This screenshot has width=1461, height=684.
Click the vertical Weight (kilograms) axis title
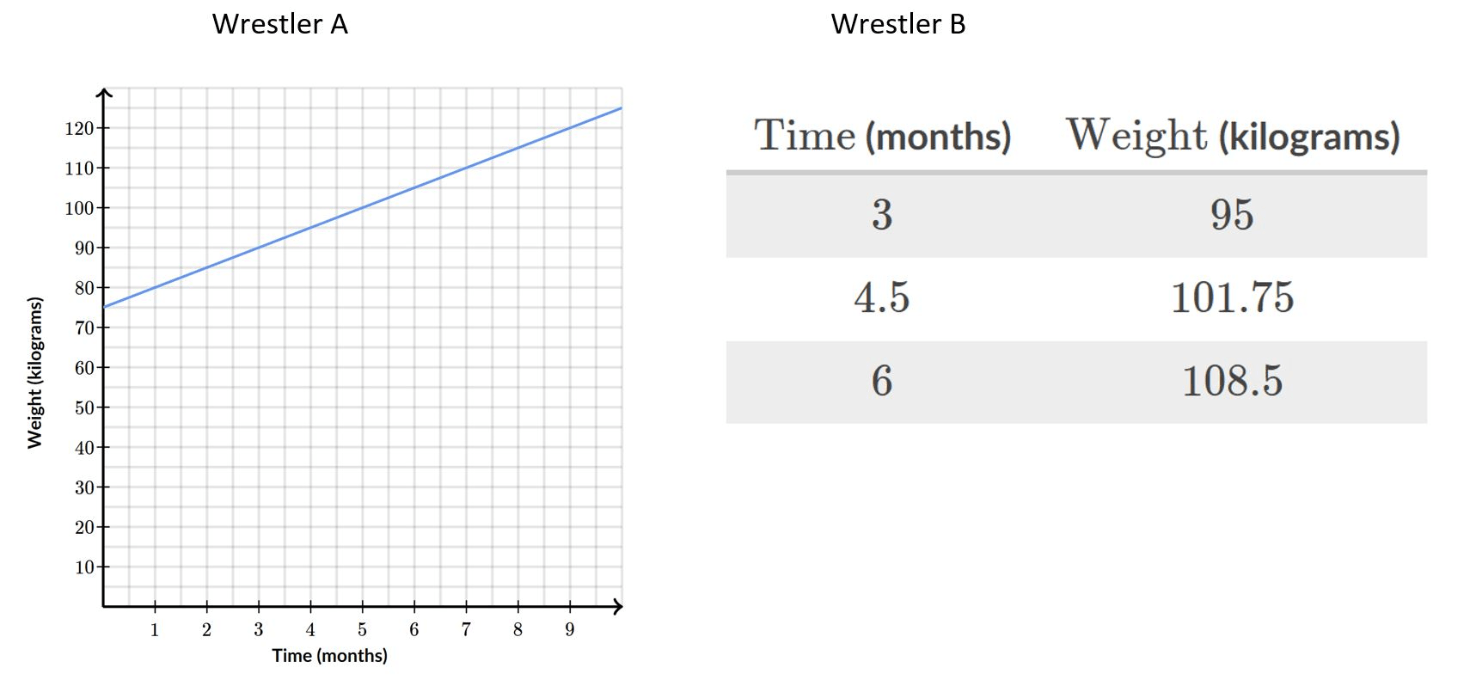(x=35, y=373)
